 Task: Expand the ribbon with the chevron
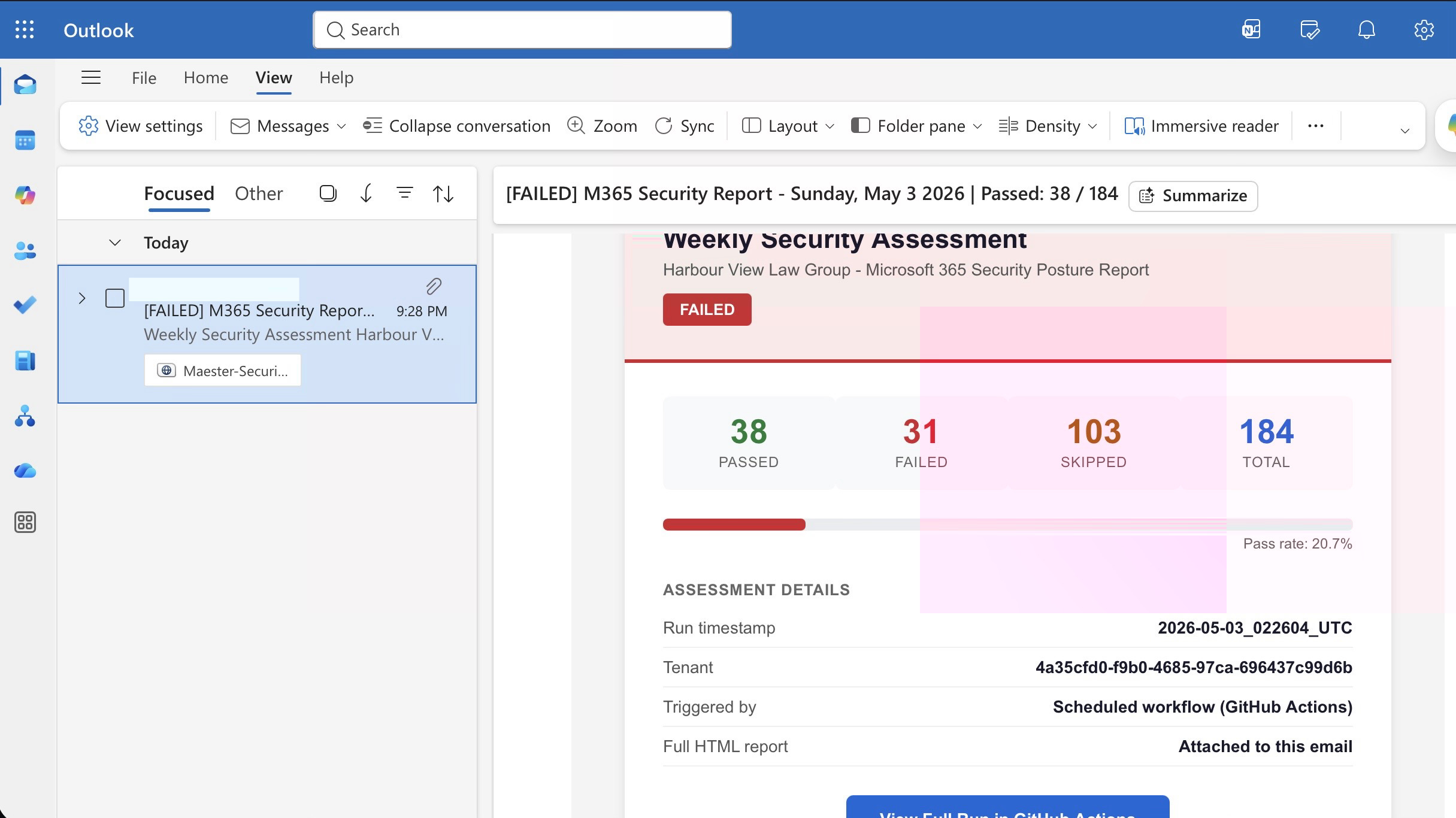(1404, 131)
